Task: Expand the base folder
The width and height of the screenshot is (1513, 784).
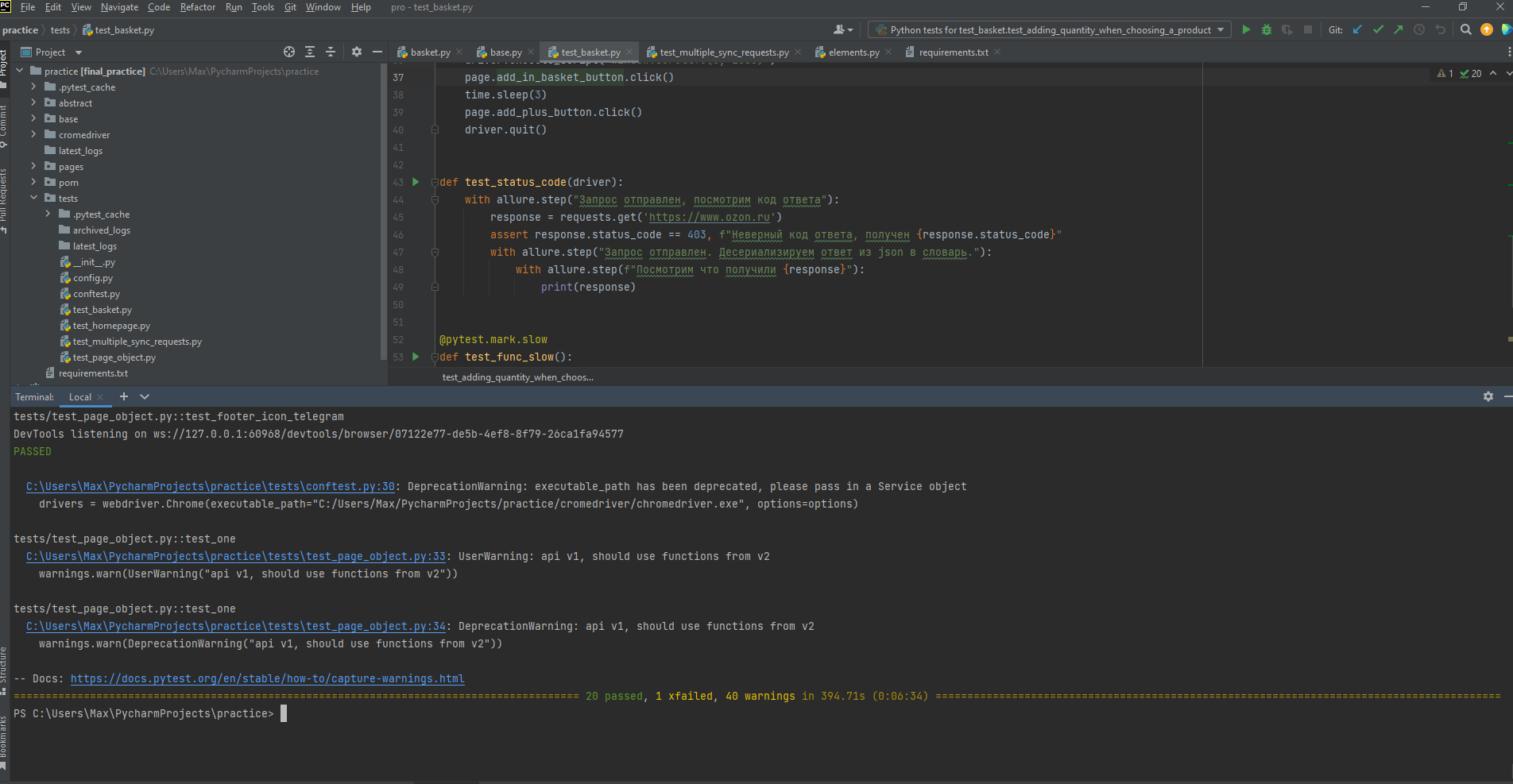Action: (33, 118)
